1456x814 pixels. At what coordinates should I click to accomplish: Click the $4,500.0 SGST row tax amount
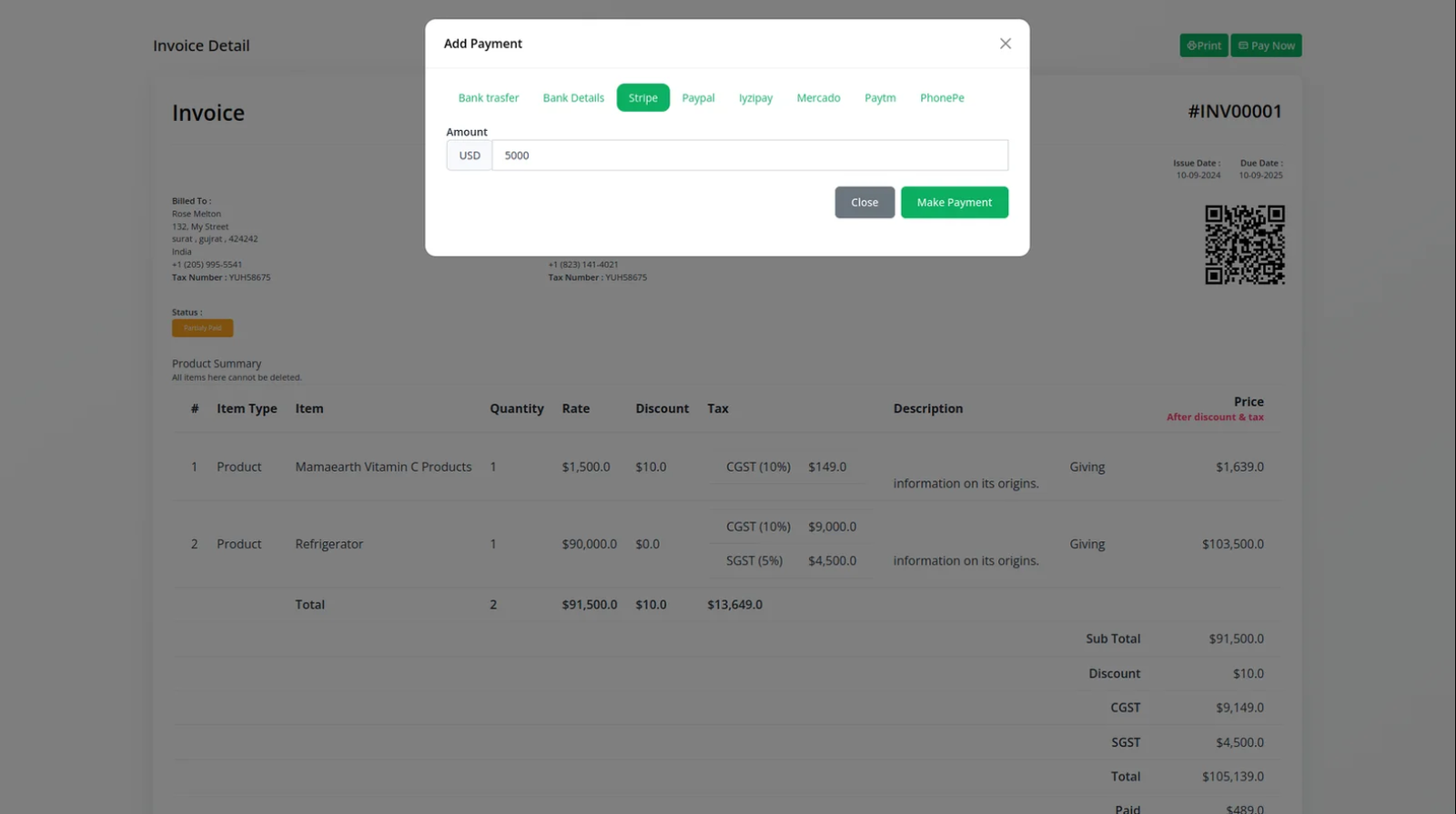[x=833, y=560]
